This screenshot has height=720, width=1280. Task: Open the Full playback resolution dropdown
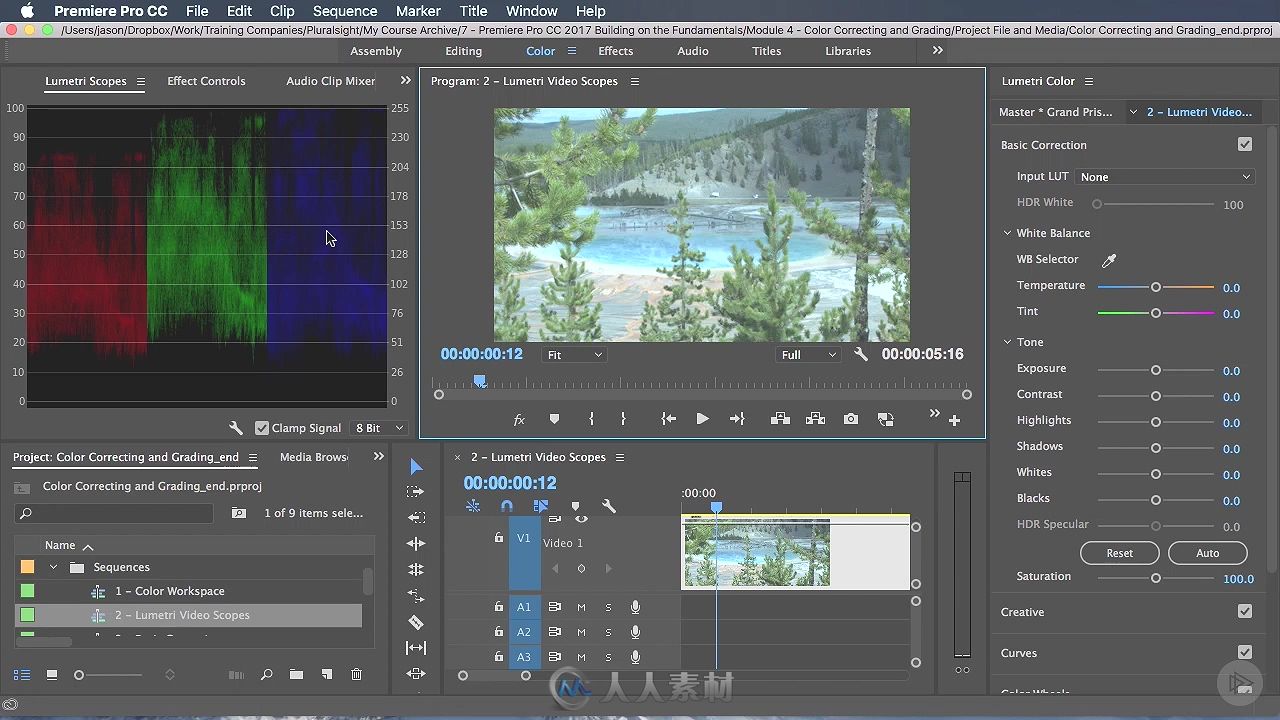coord(808,355)
